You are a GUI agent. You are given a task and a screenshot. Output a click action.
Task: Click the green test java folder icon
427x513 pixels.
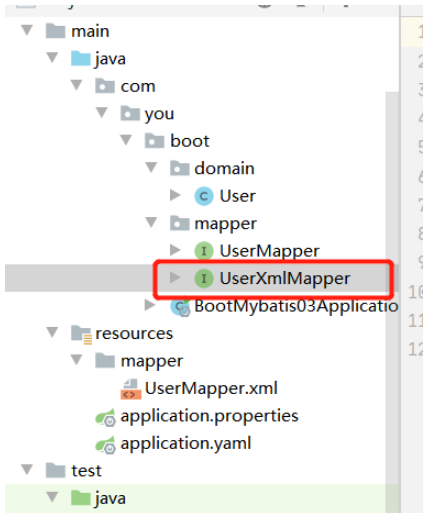tap(81, 498)
